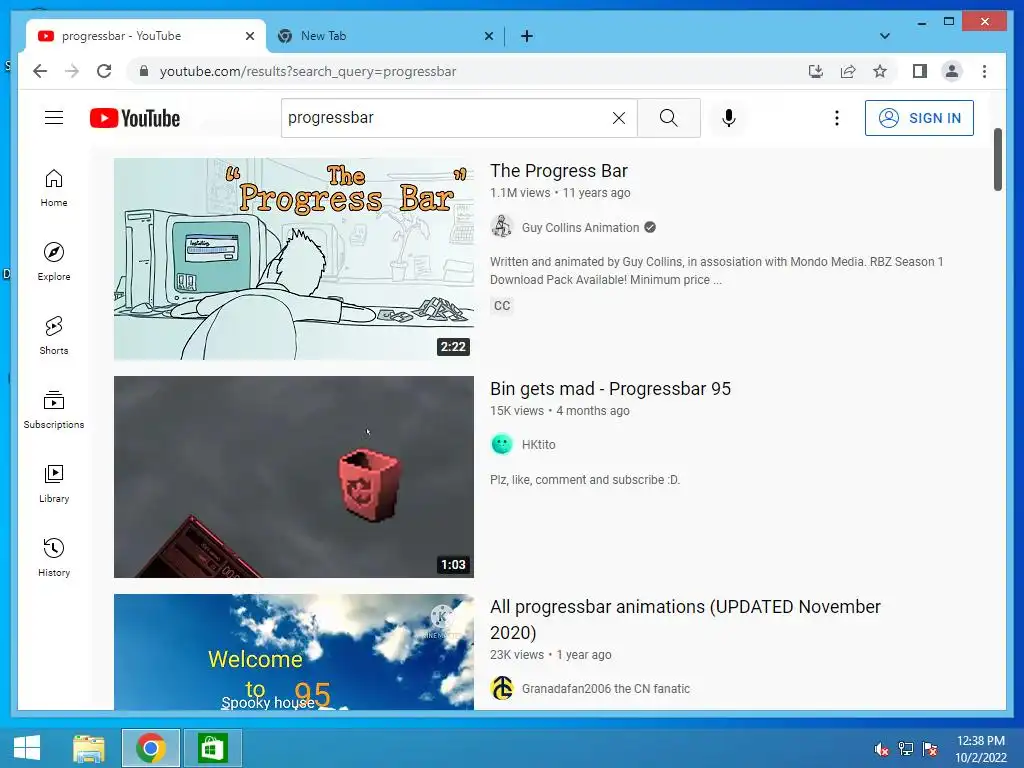Open File Explorer from taskbar
Viewport: 1024px width, 768px height.
pos(89,748)
